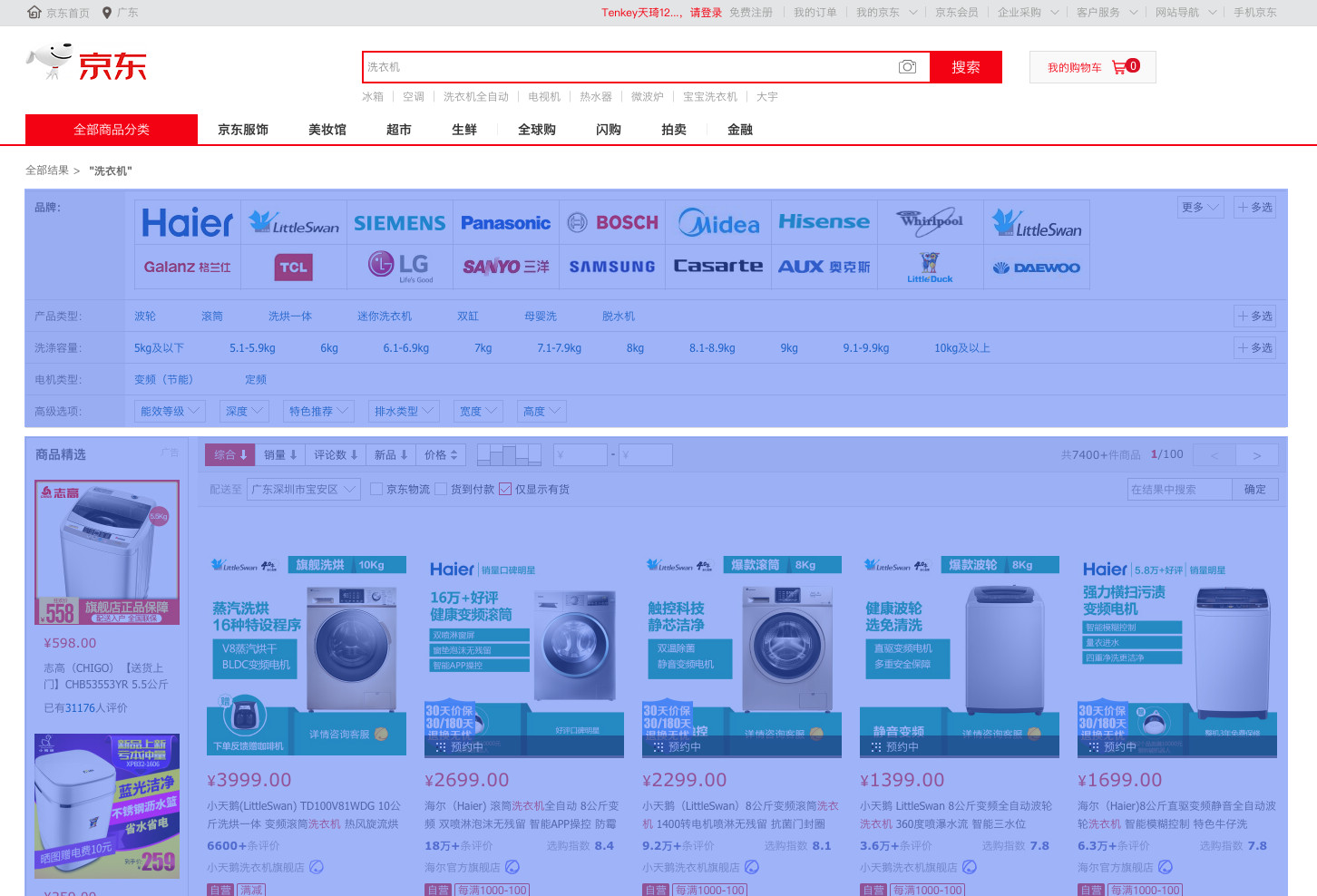
Task: Filter by Midea brand logo
Action: tap(718, 222)
